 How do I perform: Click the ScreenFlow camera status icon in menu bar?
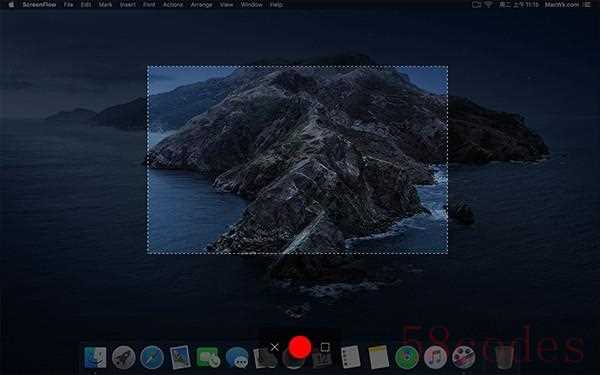coord(476,5)
